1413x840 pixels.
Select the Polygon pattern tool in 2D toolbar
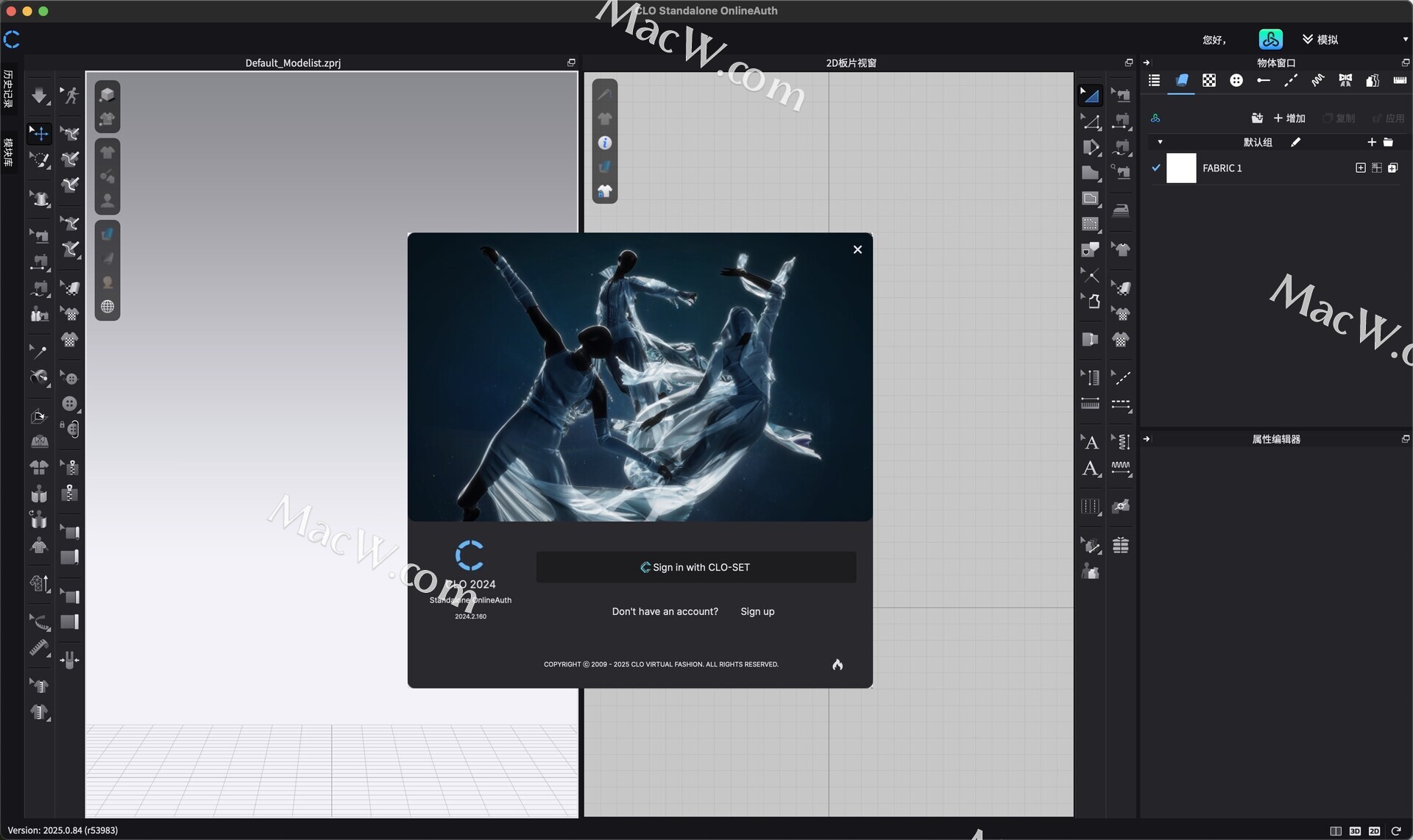point(1090,173)
